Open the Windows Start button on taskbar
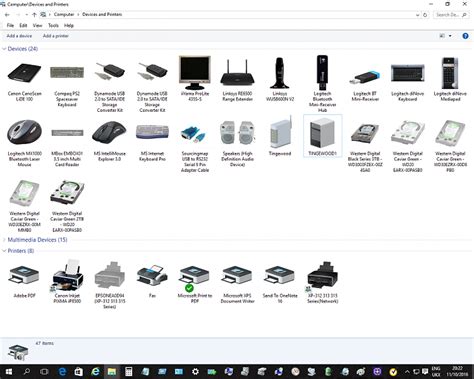Image resolution: width=474 pixels, height=379 pixels. click(x=9, y=372)
